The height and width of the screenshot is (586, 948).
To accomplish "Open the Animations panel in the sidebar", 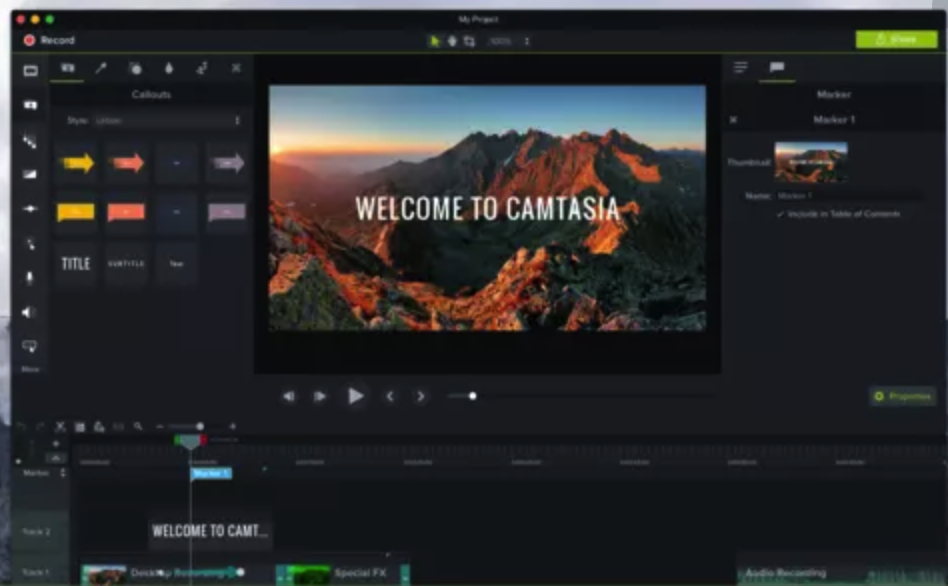I will (30, 209).
